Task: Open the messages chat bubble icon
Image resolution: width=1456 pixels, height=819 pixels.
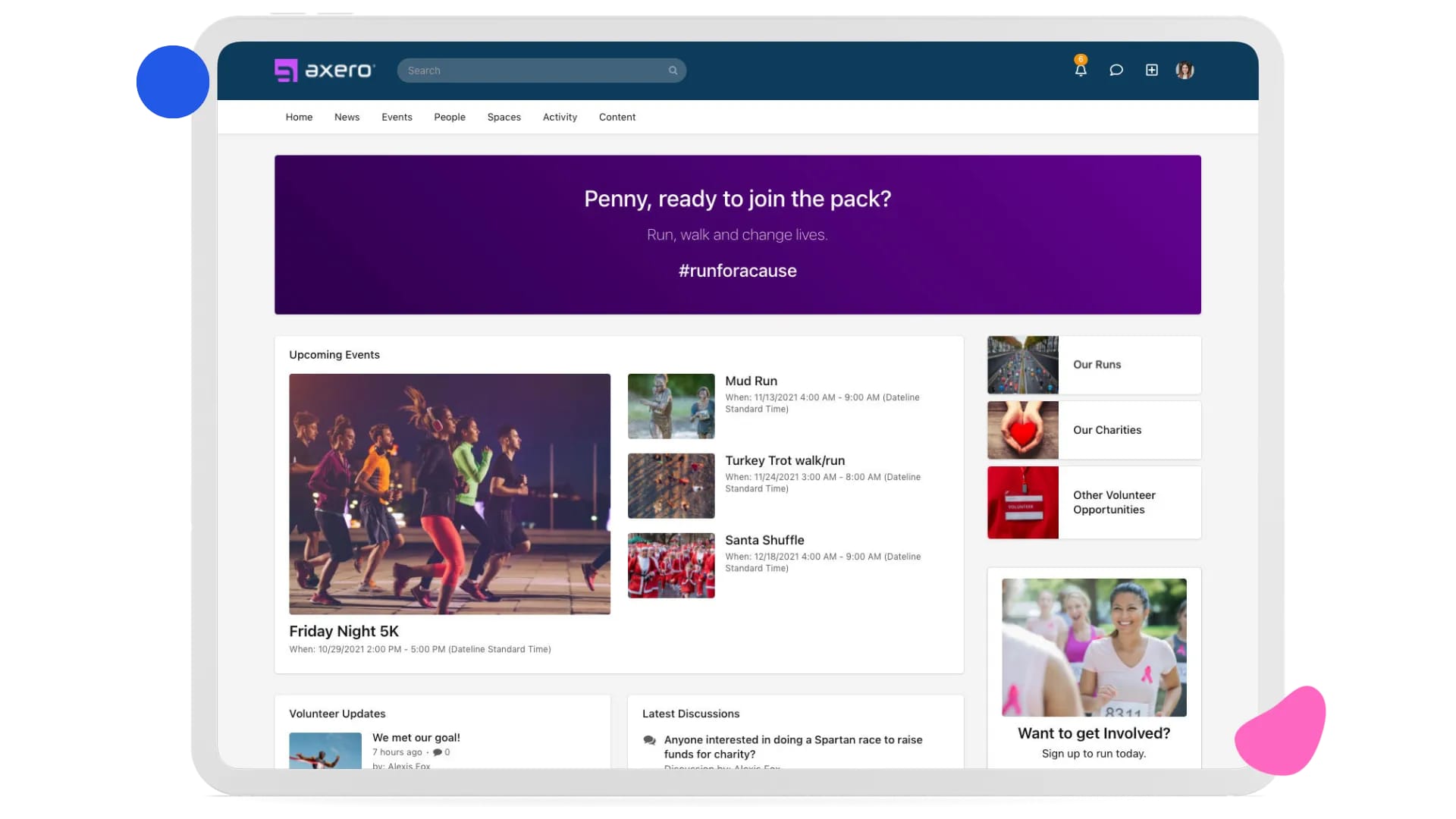Action: pos(1116,70)
